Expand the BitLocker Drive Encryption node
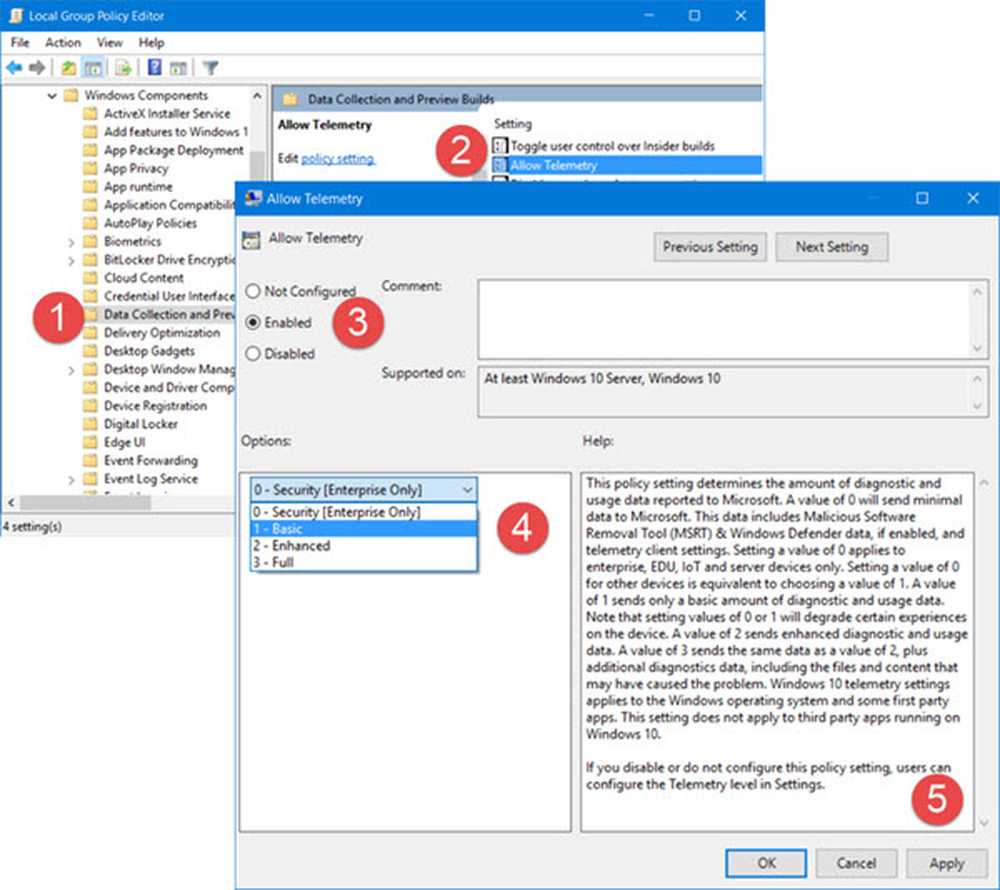This screenshot has height=890, width=1000. [71, 261]
